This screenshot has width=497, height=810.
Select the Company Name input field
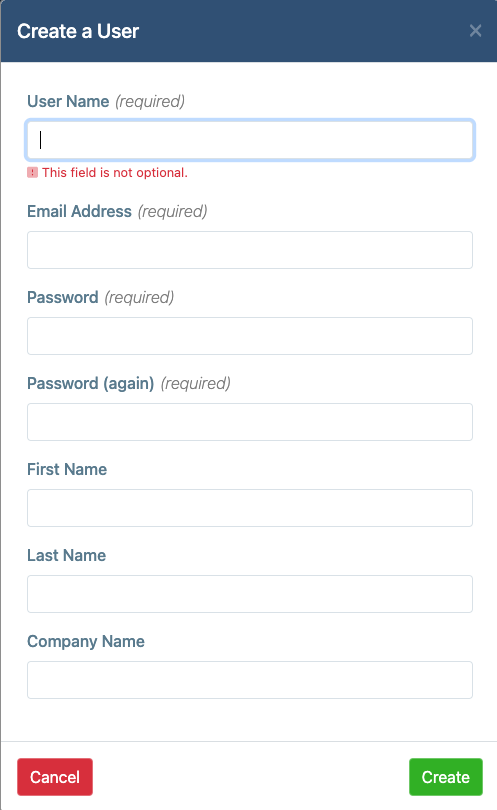tap(250, 680)
